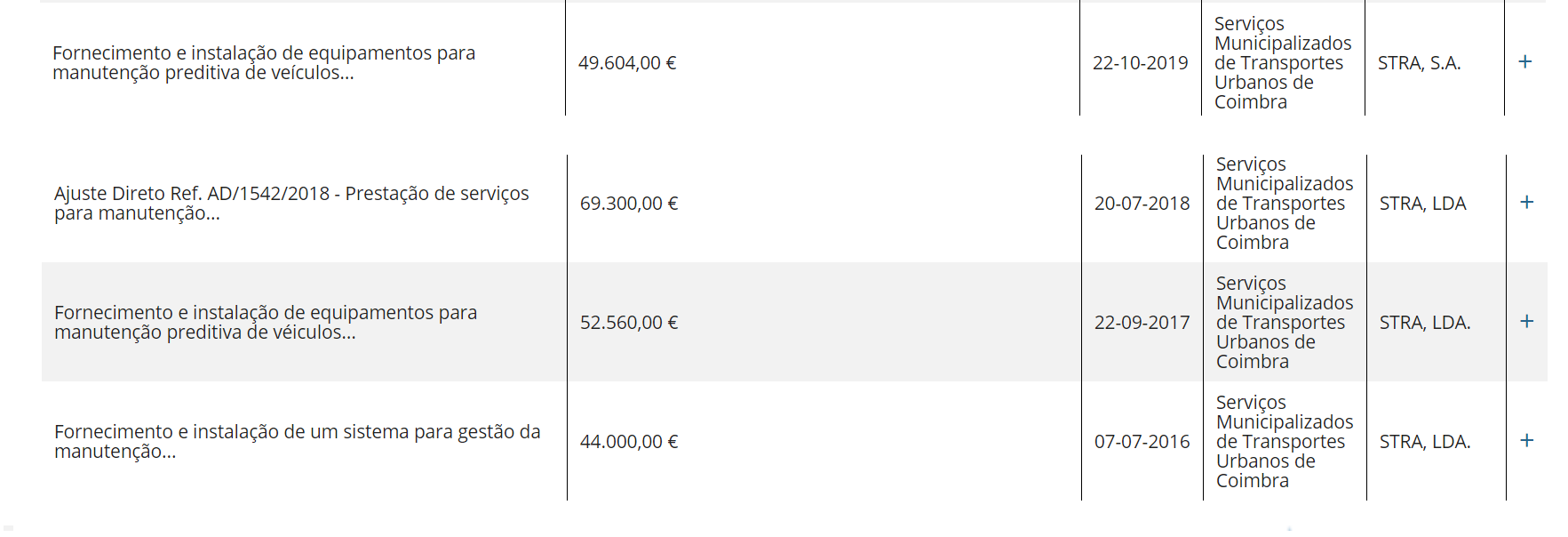Expand the 44.000,00 € contract row plus
The width and height of the screenshot is (1568, 537).
point(1526,440)
